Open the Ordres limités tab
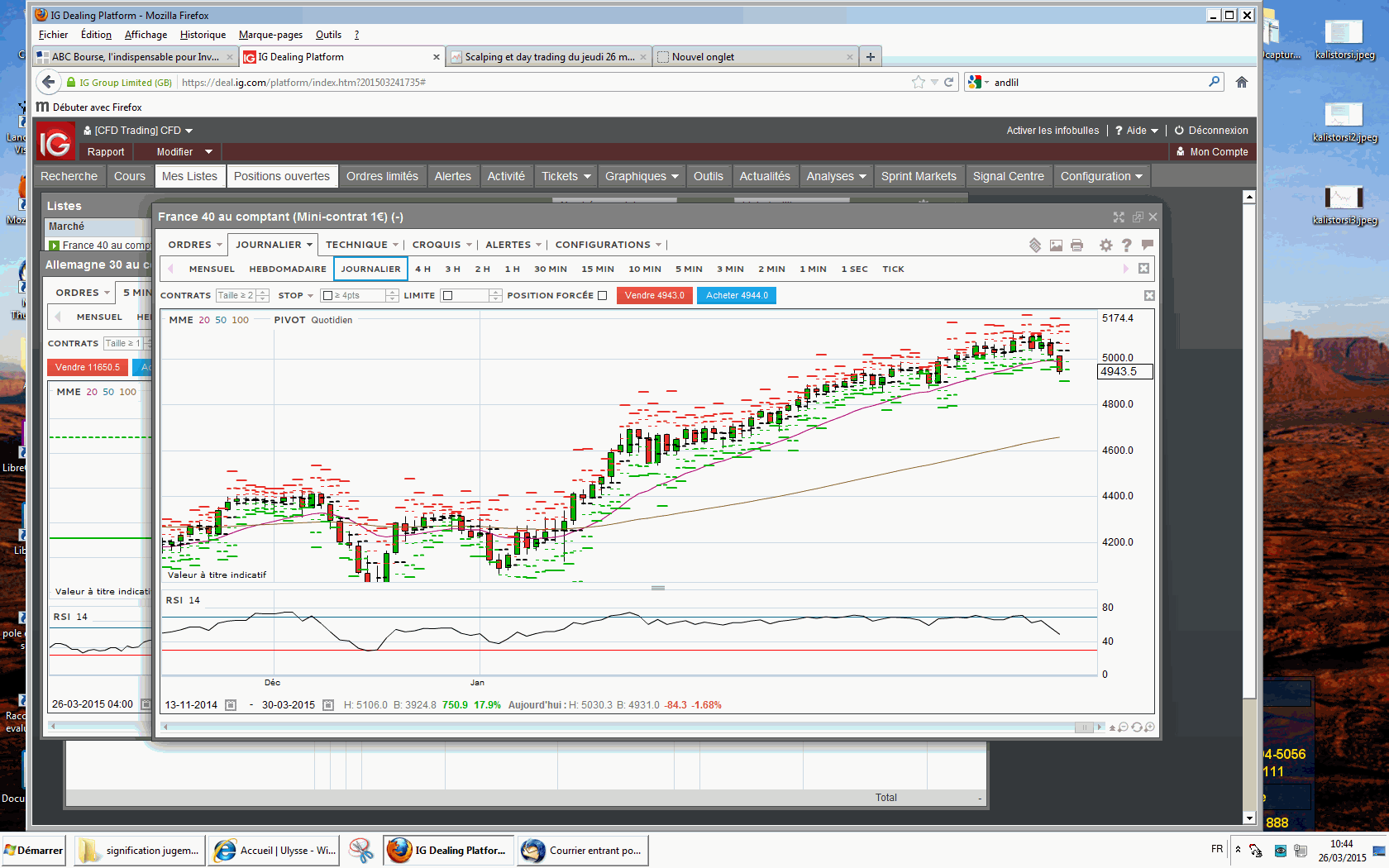Screen dimensions: 1389x868 (x=382, y=176)
